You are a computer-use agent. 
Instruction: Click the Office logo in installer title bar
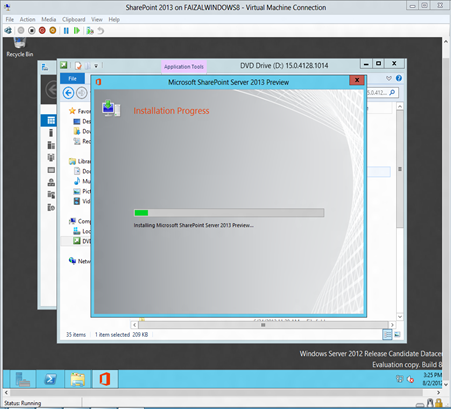[x=98, y=82]
